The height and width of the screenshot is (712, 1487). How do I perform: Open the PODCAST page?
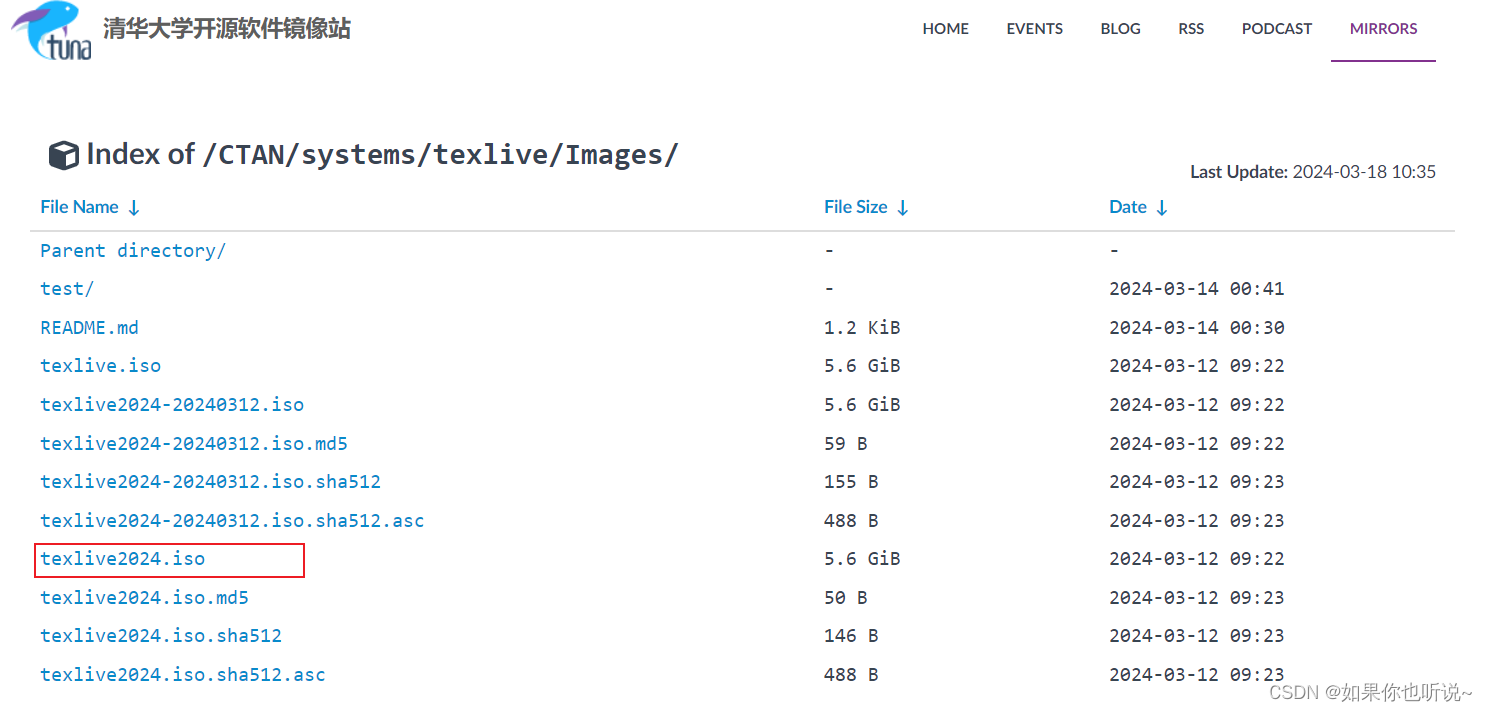tap(1276, 29)
